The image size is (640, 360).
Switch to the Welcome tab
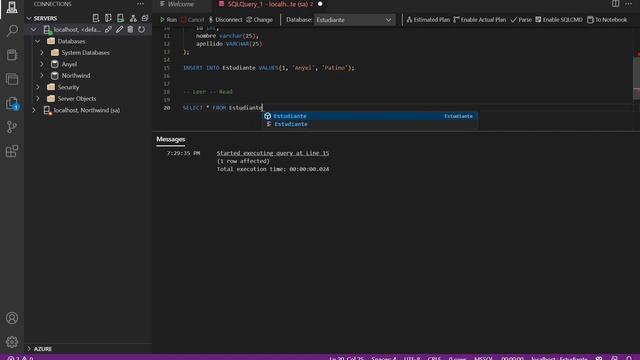181,4
